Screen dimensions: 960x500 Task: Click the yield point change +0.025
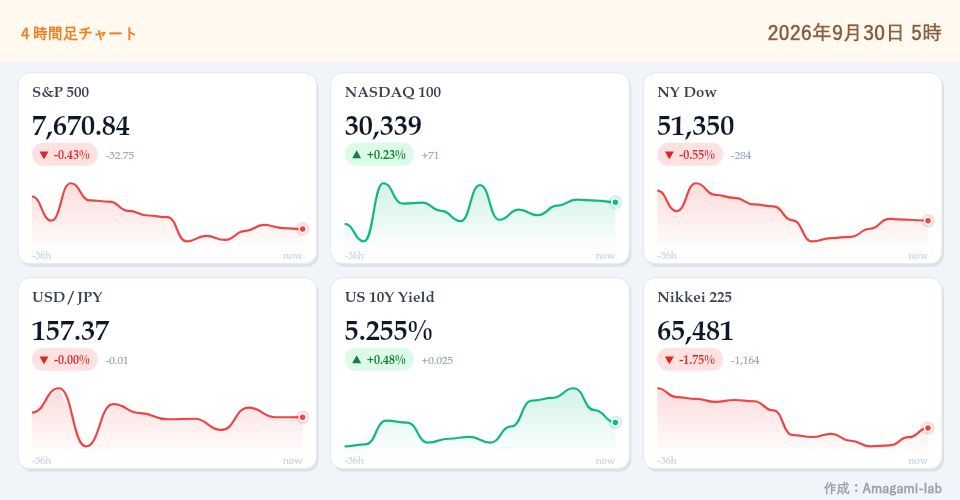point(438,360)
